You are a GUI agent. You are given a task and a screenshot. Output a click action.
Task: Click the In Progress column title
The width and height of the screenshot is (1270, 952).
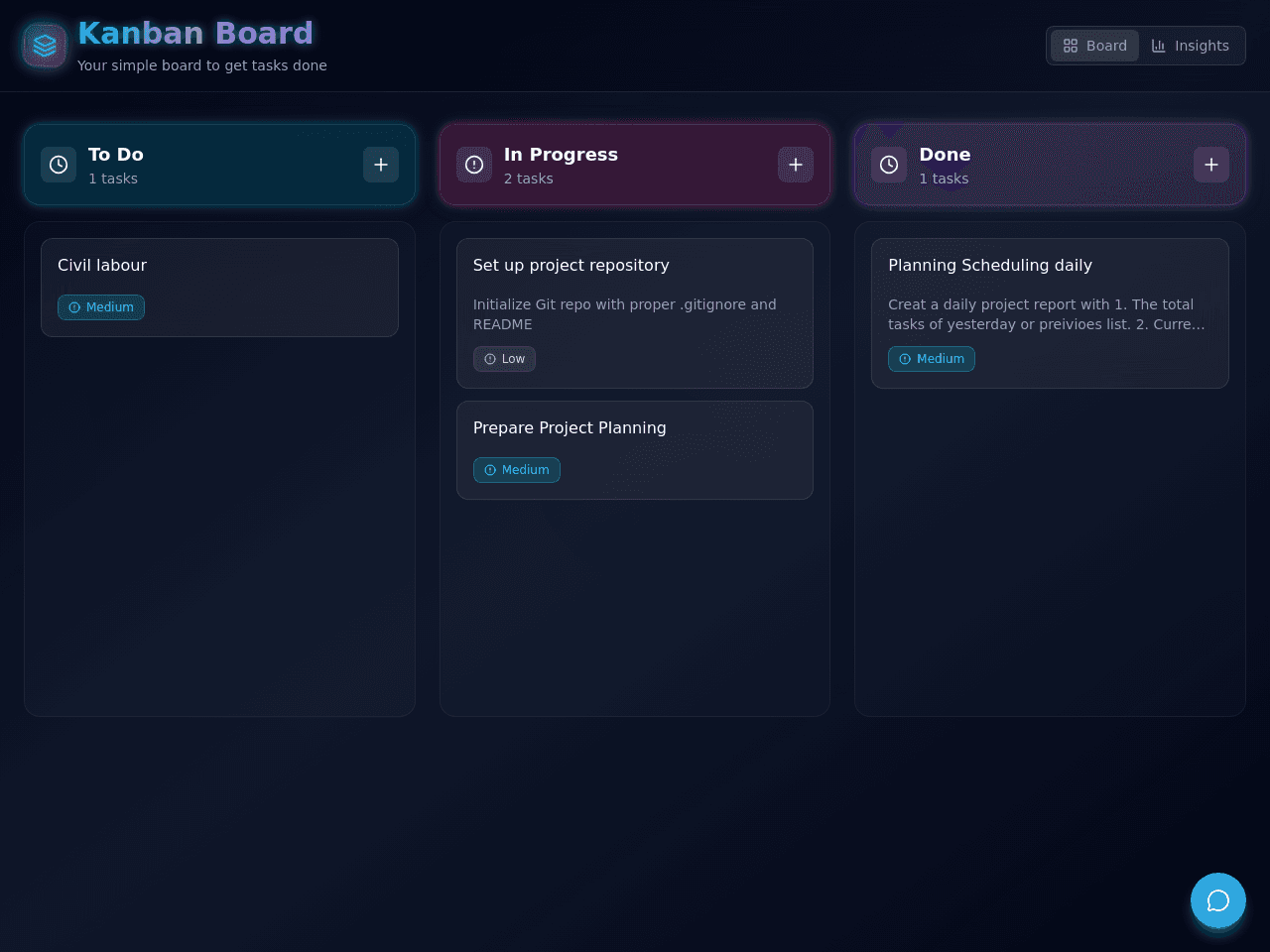[x=561, y=155]
